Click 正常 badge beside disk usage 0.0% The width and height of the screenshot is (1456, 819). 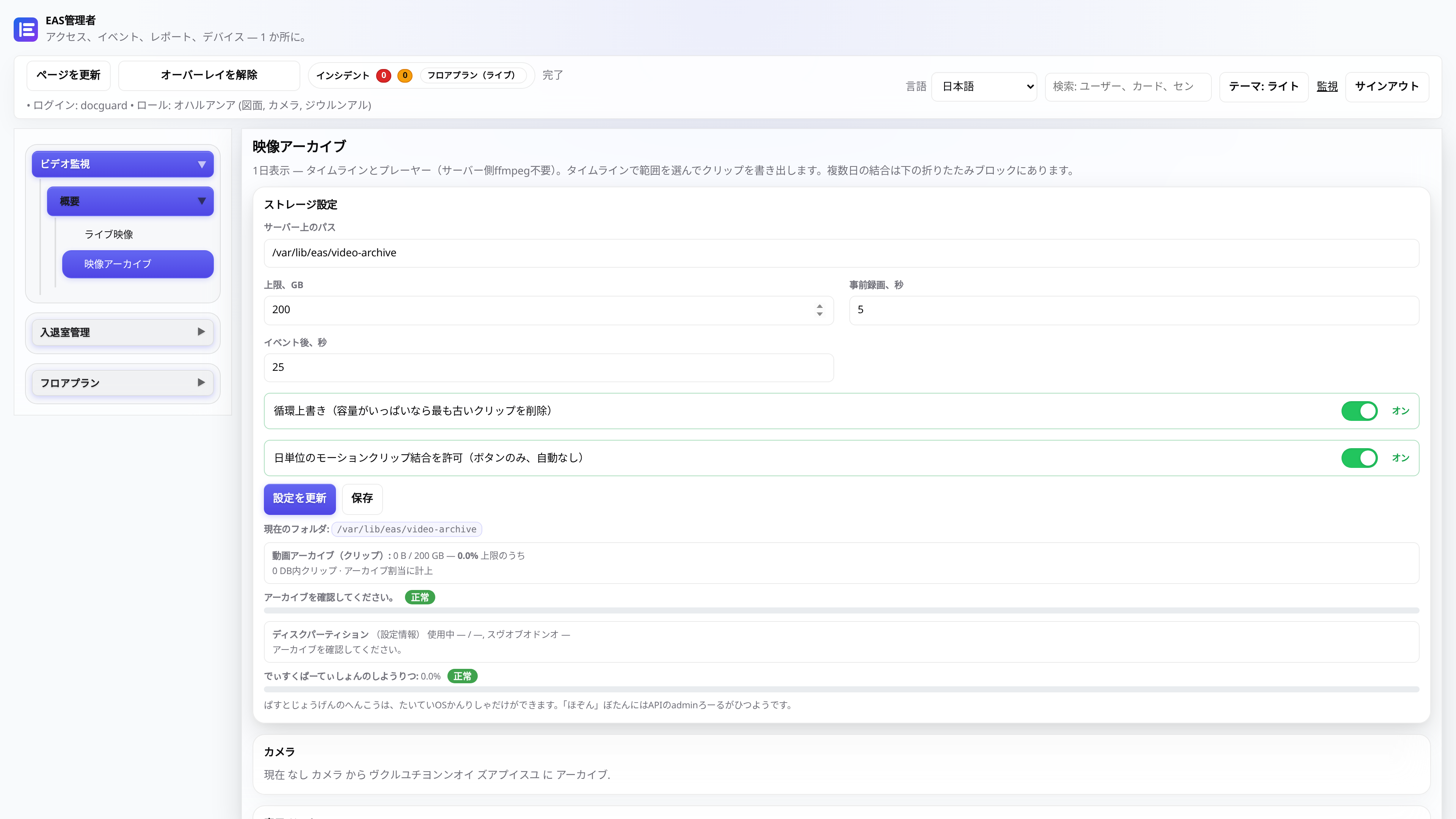click(462, 676)
